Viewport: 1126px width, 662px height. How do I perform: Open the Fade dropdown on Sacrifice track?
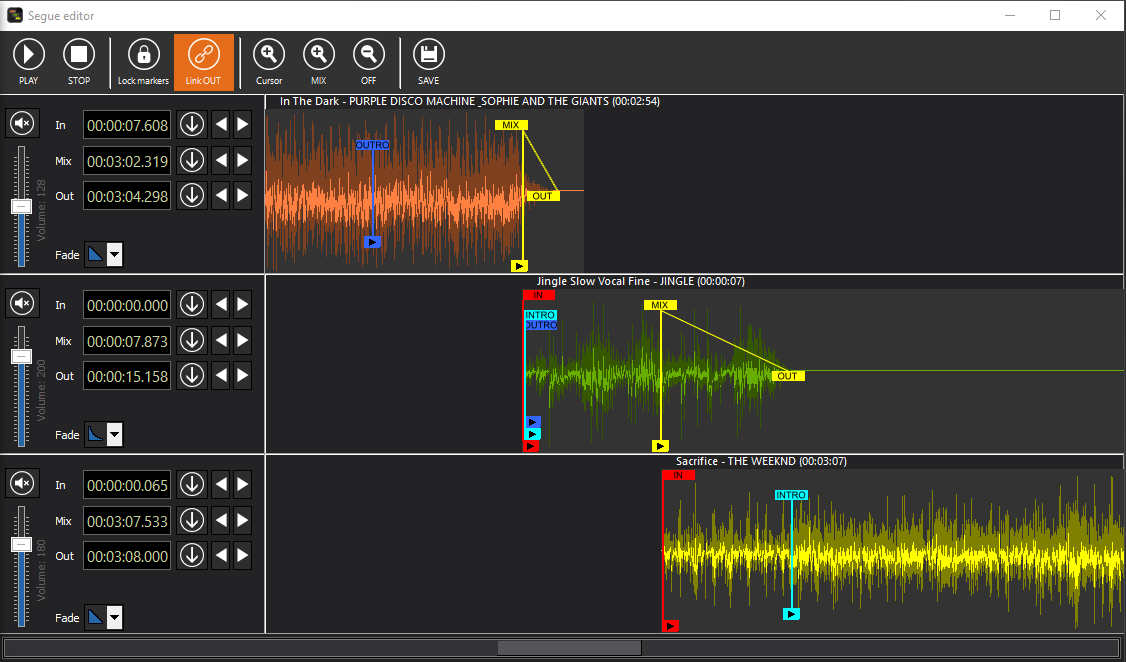coord(115,617)
